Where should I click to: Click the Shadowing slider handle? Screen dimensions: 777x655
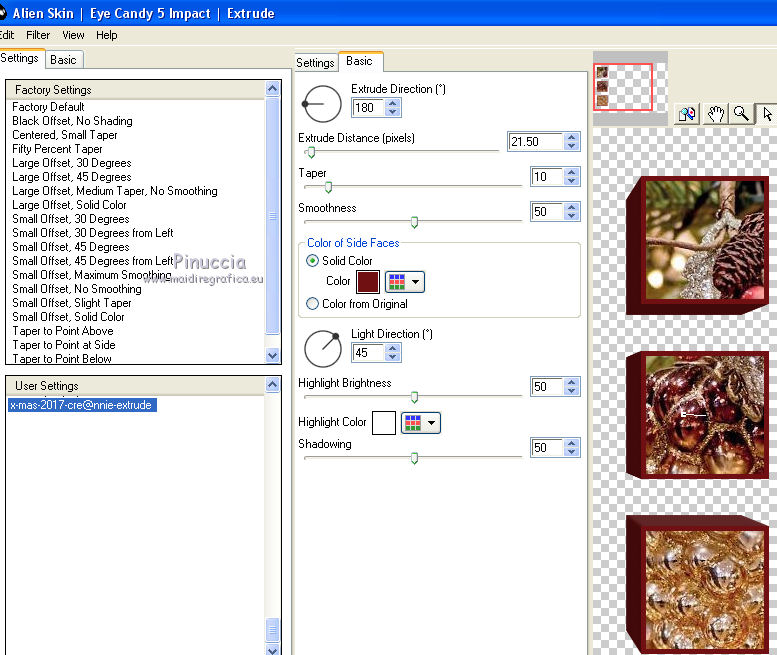(414, 458)
